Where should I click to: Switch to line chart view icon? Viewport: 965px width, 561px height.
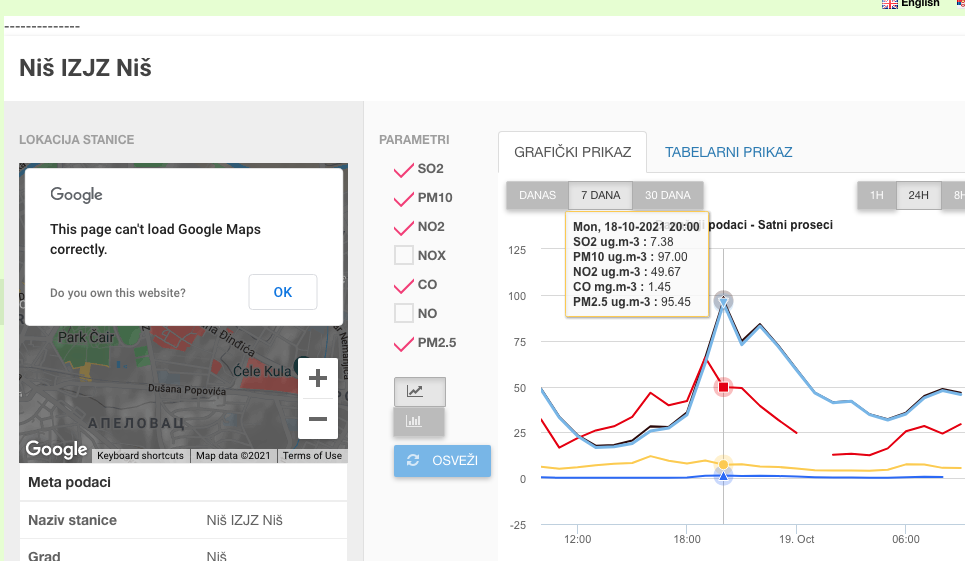coord(419,392)
